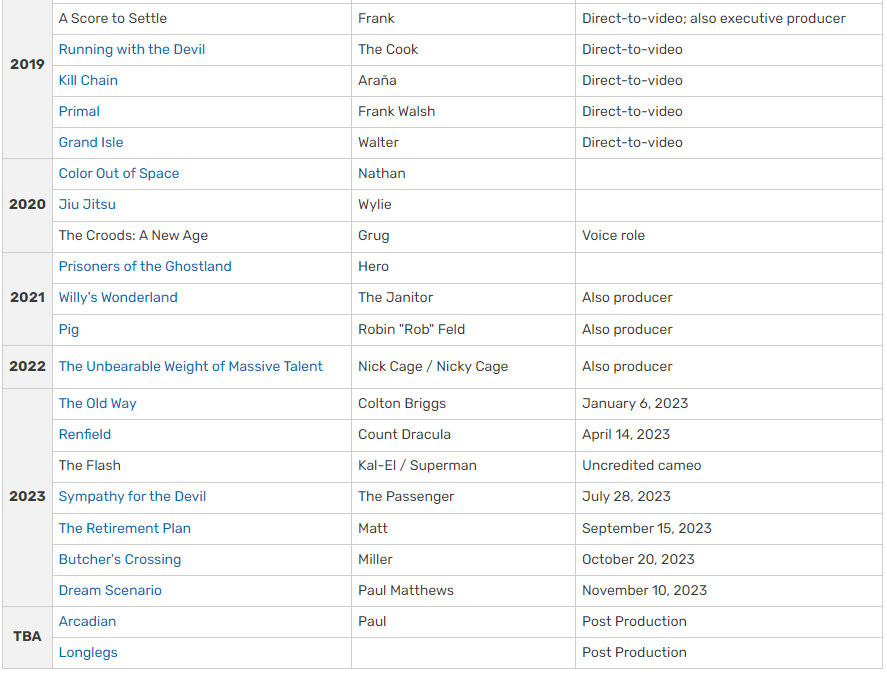Click the "Uncredited cameo" note
Viewport: 887px width, 675px height.
642,466
